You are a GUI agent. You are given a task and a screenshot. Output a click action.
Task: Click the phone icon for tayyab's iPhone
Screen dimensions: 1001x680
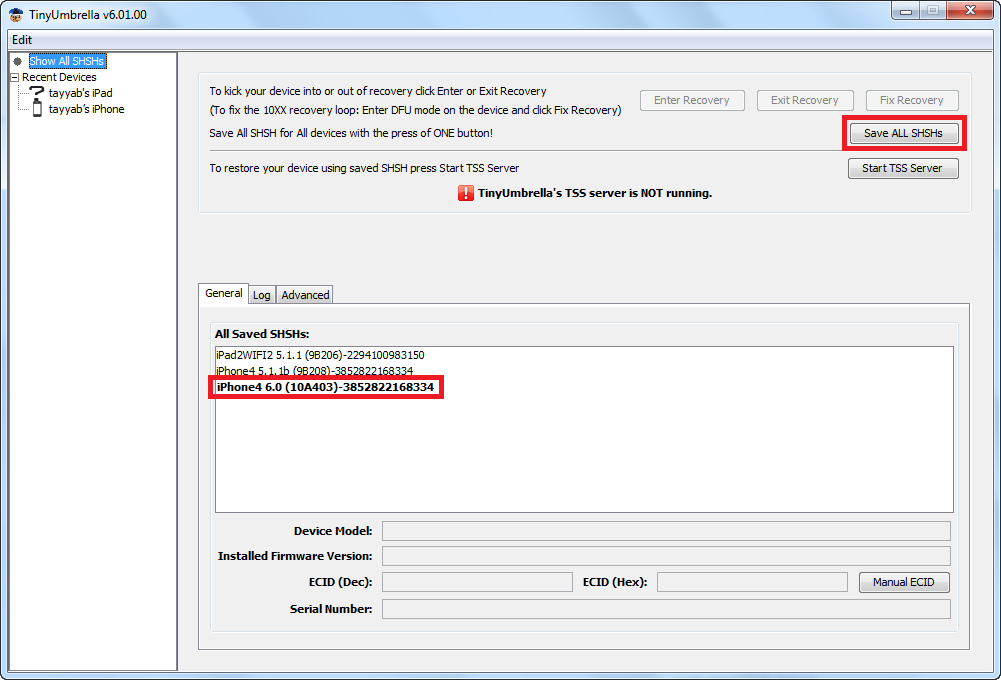(37, 109)
